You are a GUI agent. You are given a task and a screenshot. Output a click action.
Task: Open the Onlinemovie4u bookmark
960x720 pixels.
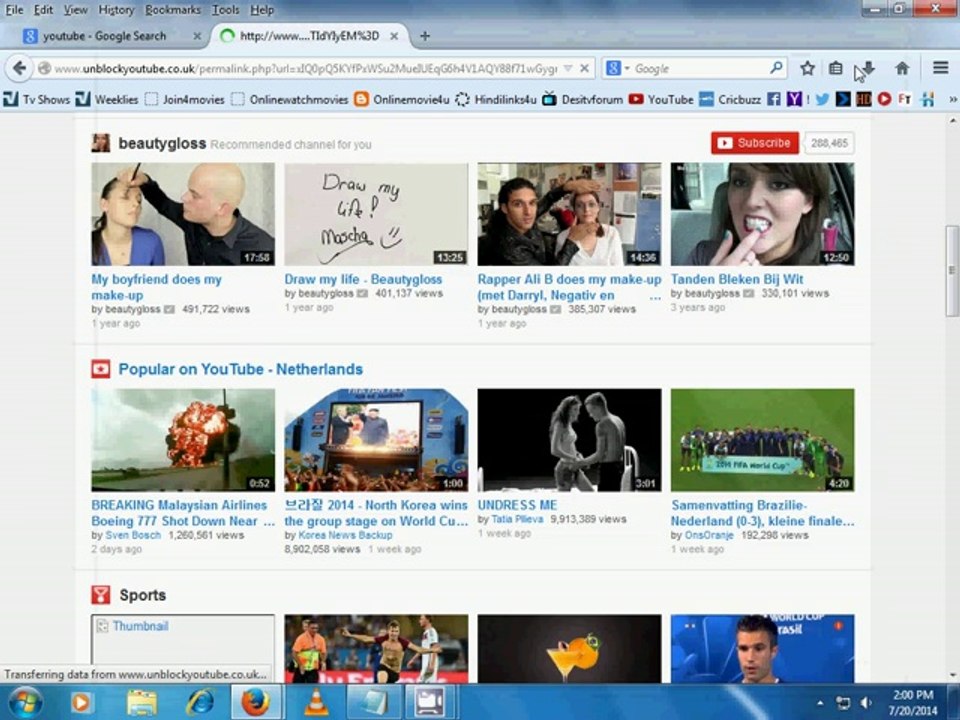402,99
